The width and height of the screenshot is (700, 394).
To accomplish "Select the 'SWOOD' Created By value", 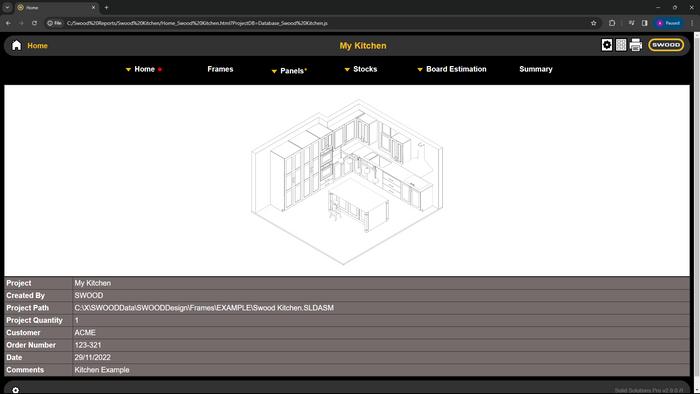I will point(88,295).
